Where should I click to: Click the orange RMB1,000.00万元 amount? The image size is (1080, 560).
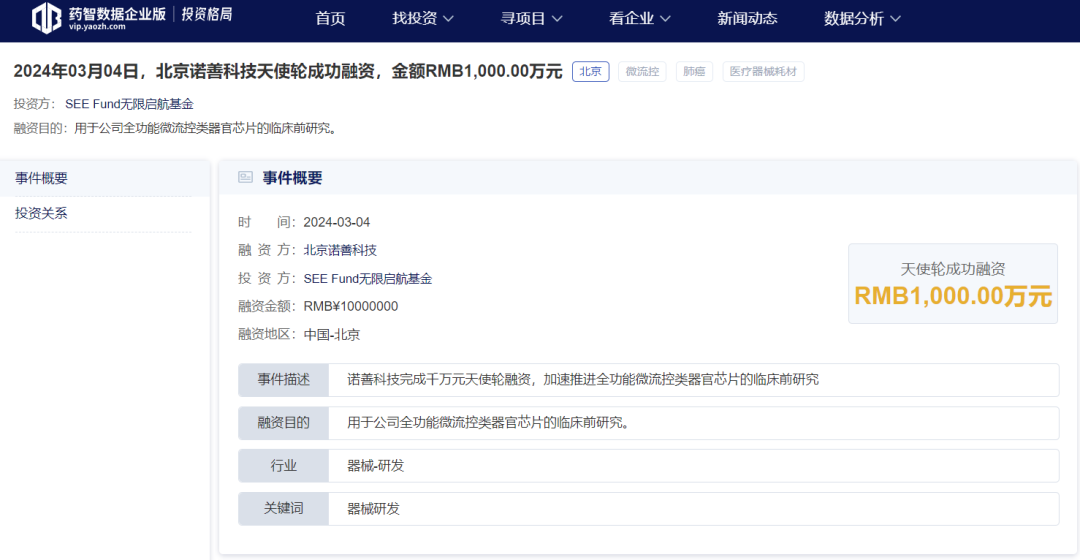coord(953,296)
